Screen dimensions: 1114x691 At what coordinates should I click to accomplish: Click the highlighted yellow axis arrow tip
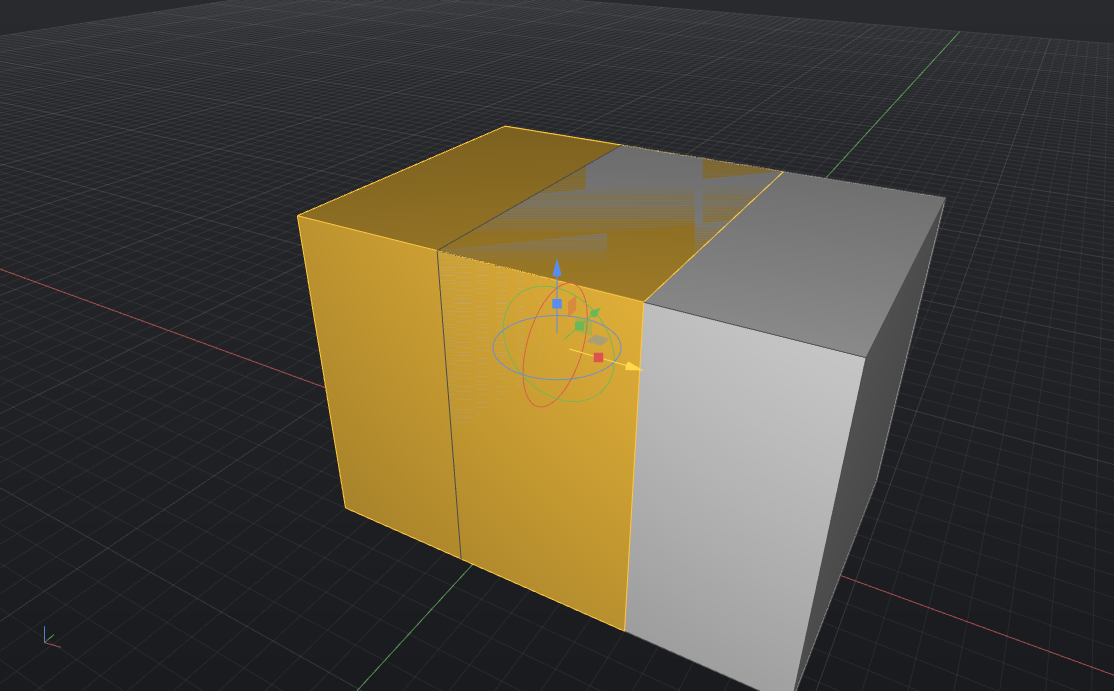632,366
